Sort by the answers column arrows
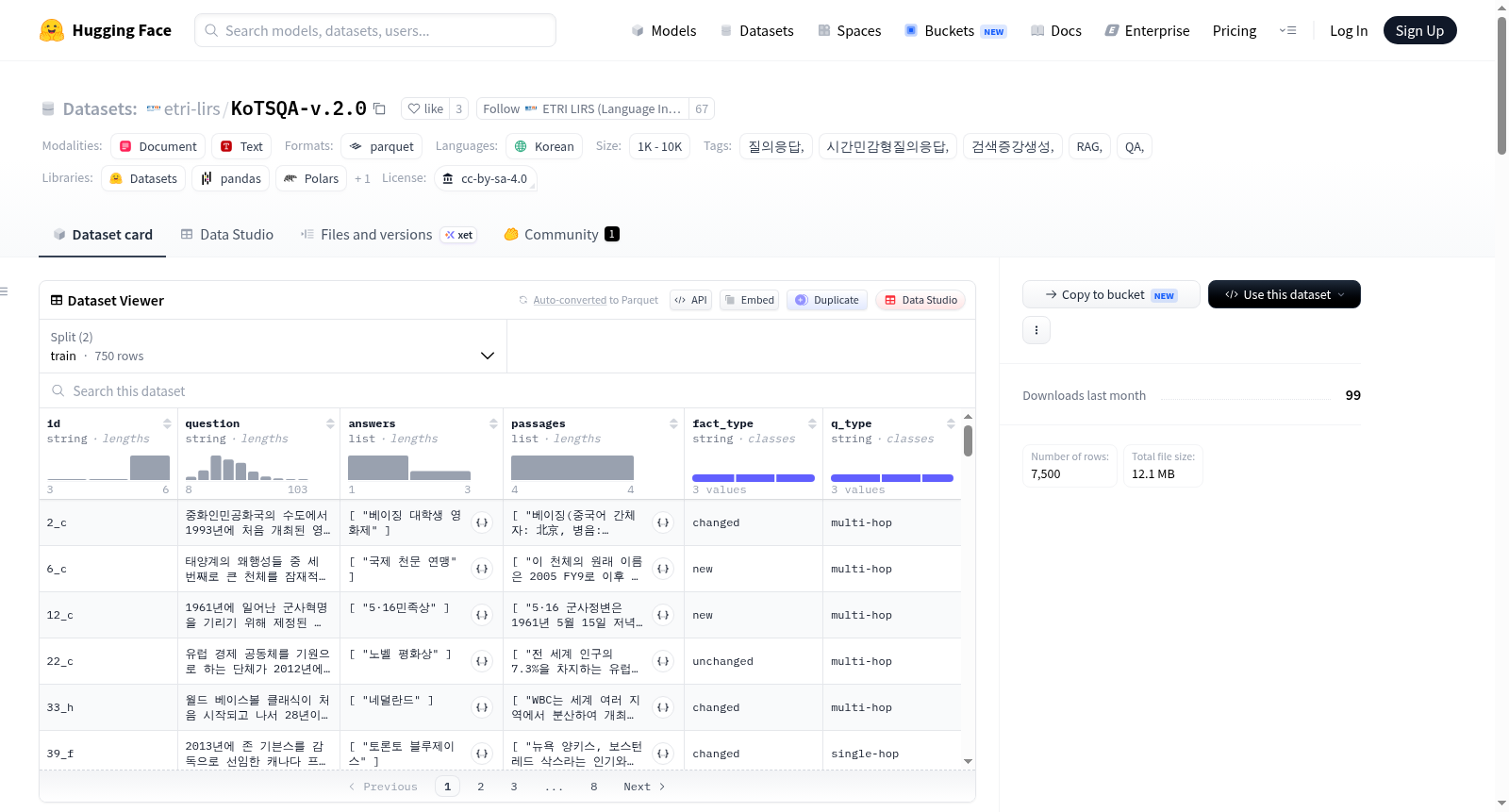This screenshot has height=812, width=1509. 493,423
